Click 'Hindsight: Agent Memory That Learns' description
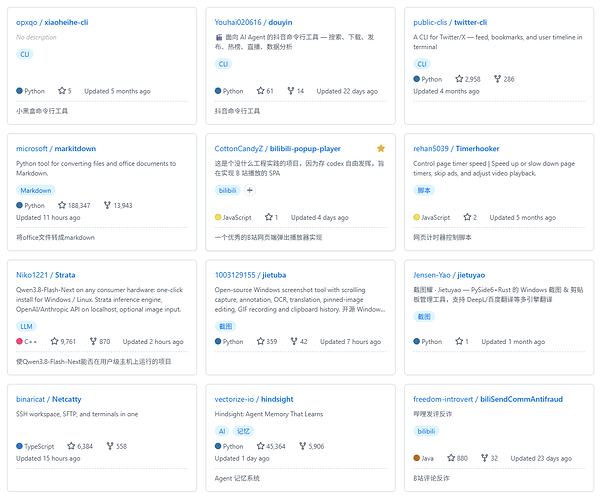The height and width of the screenshot is (499, 612). [x=269, y=414]
